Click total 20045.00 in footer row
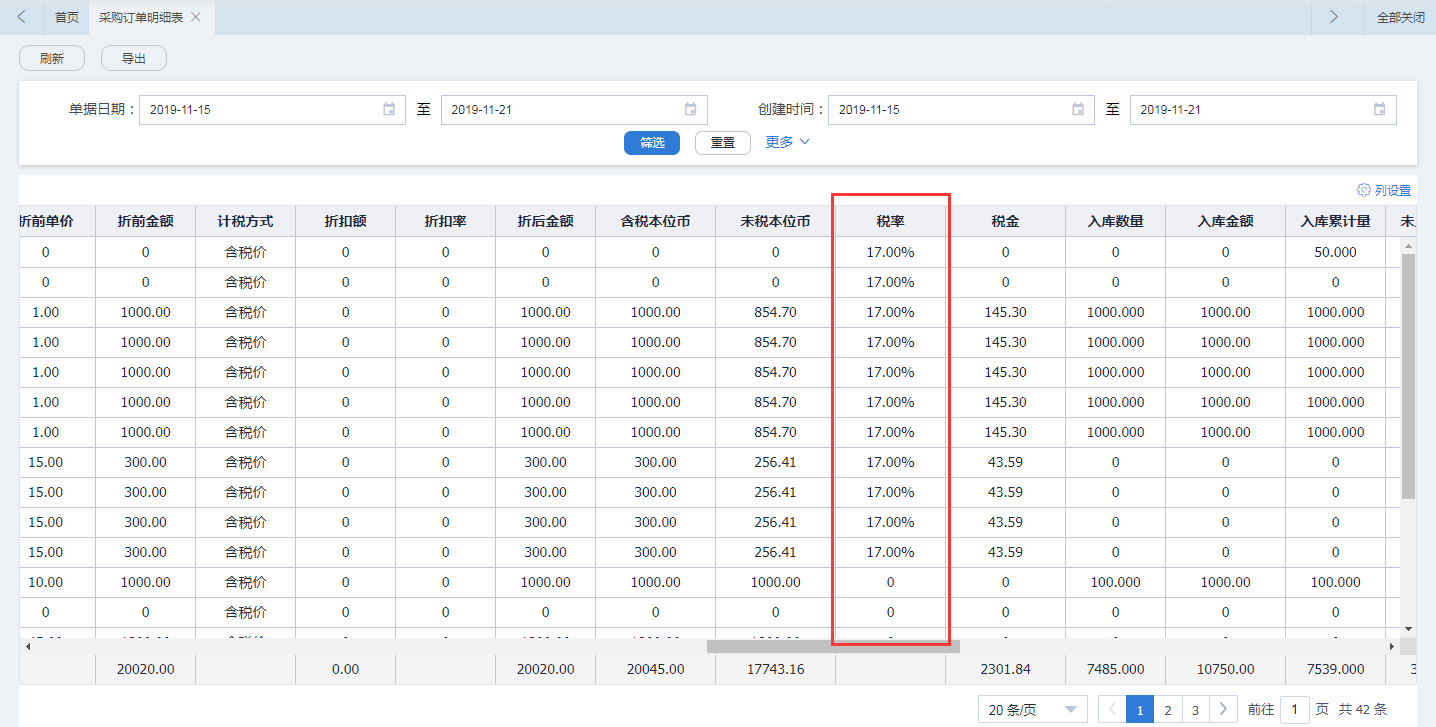 656,669
